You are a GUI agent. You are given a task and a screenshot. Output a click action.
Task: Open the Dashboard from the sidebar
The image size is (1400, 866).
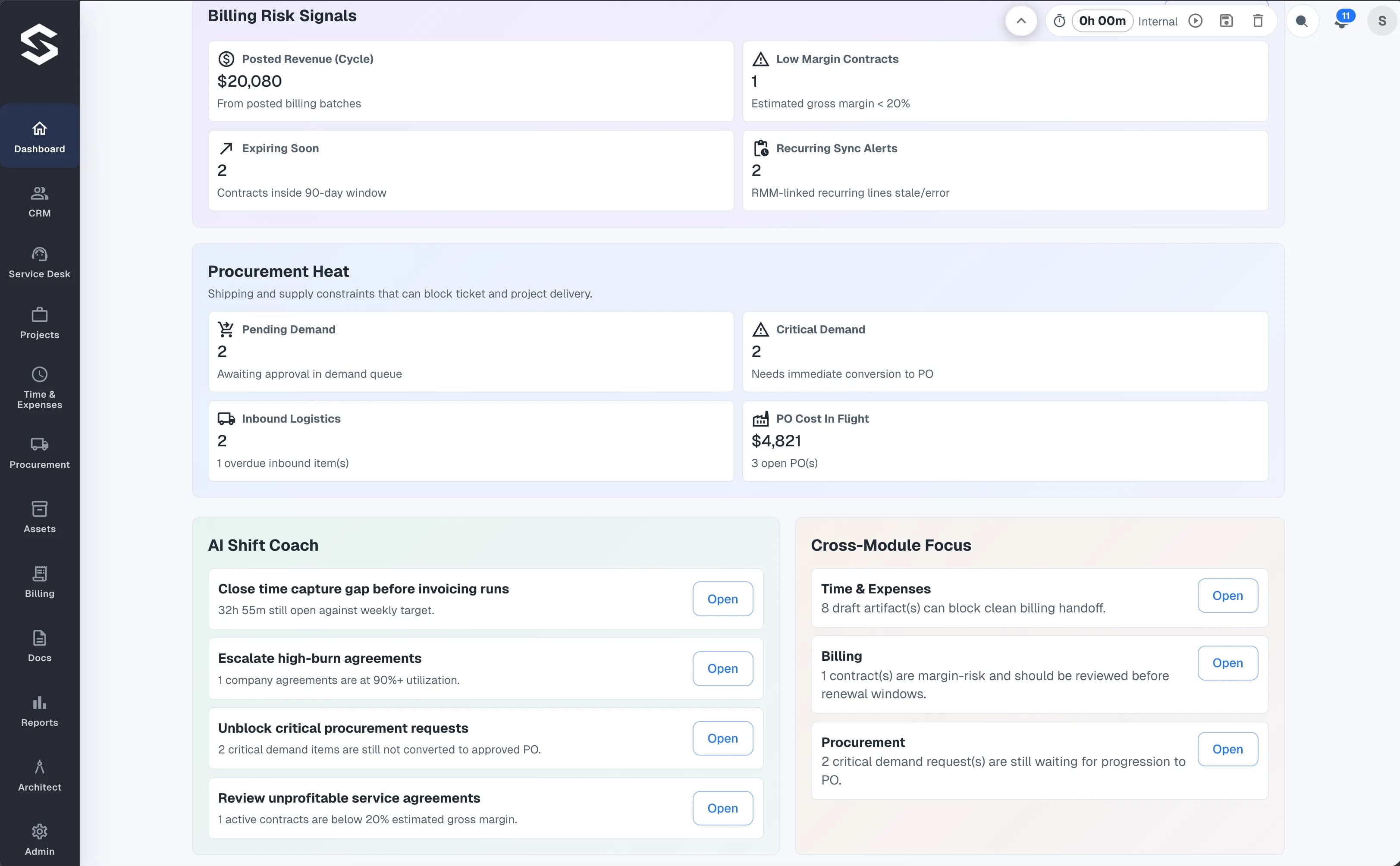click(x=39, y=136)
